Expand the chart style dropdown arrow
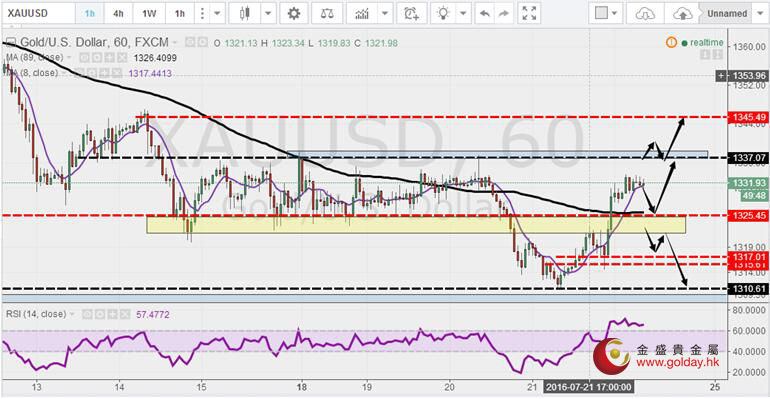Viewport: 770px width, 399px height. click(268, 13)
